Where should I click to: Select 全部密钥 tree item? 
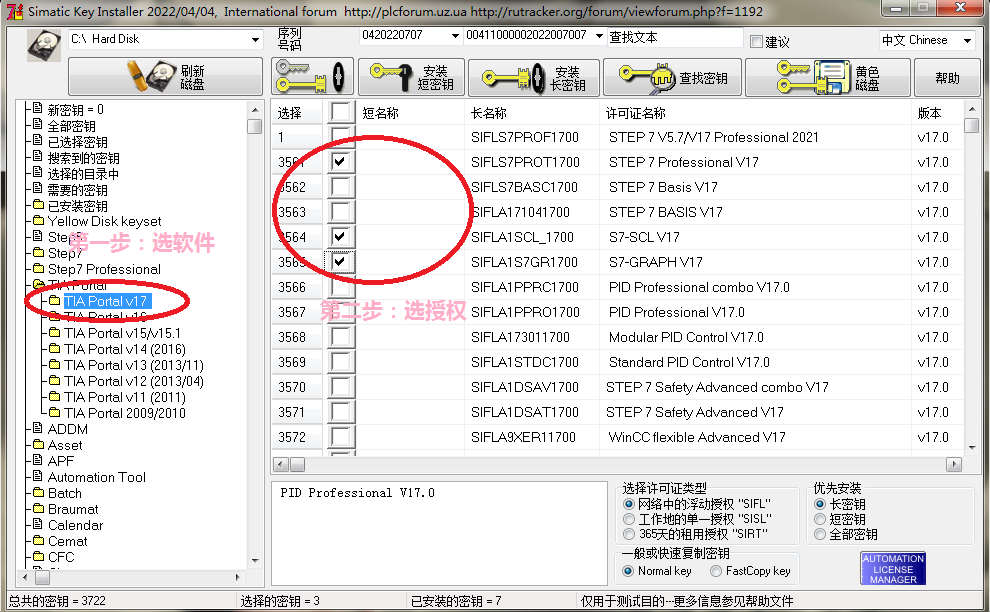(x=71, y=126)
